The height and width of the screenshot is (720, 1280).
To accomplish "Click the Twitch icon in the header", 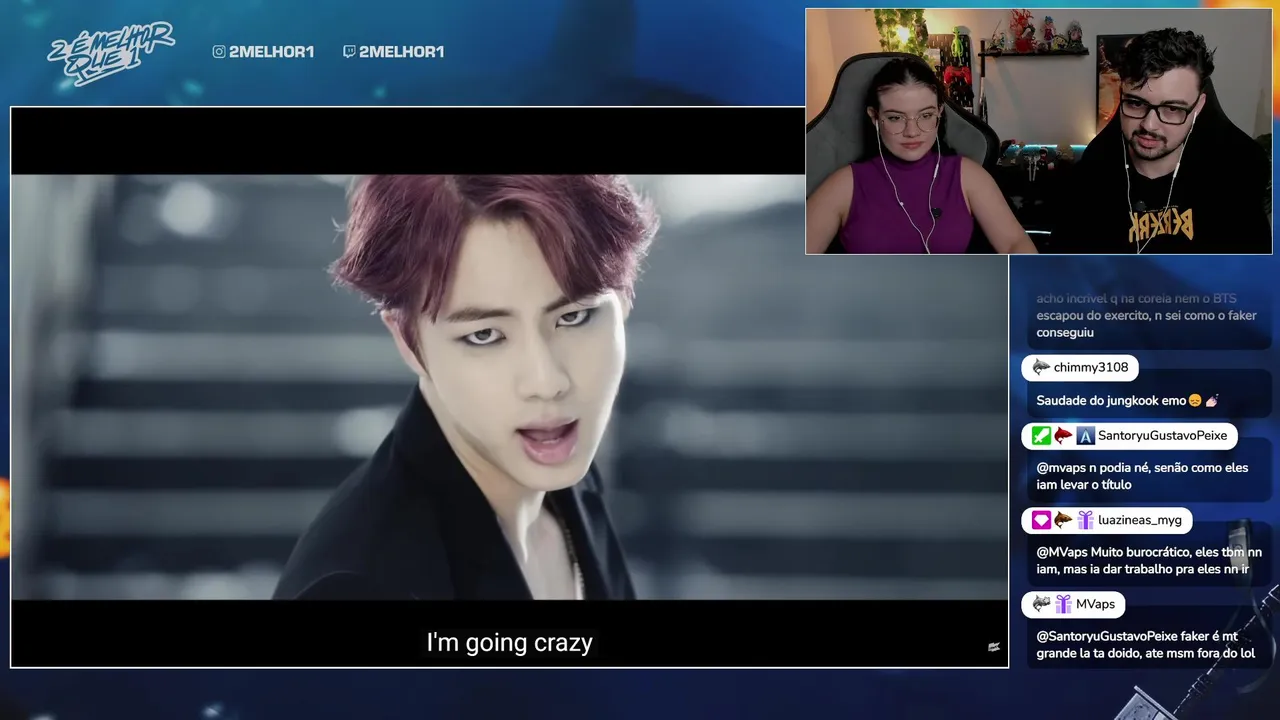I will [349, 52].
